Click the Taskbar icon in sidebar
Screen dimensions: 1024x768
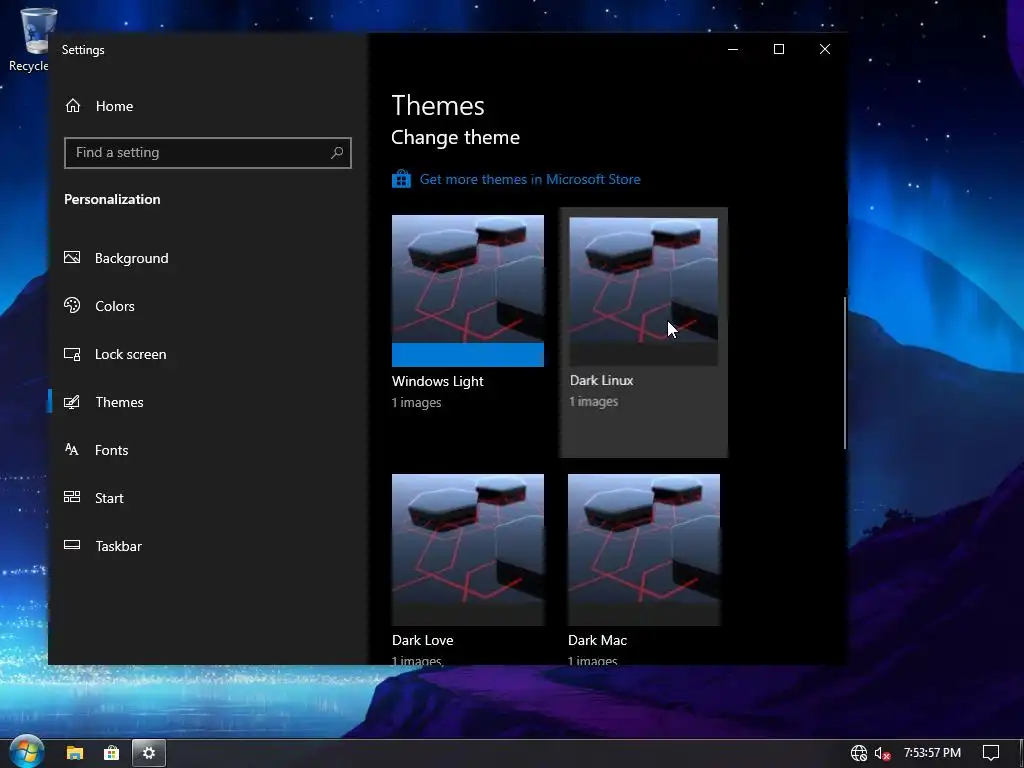coord(72,545)
